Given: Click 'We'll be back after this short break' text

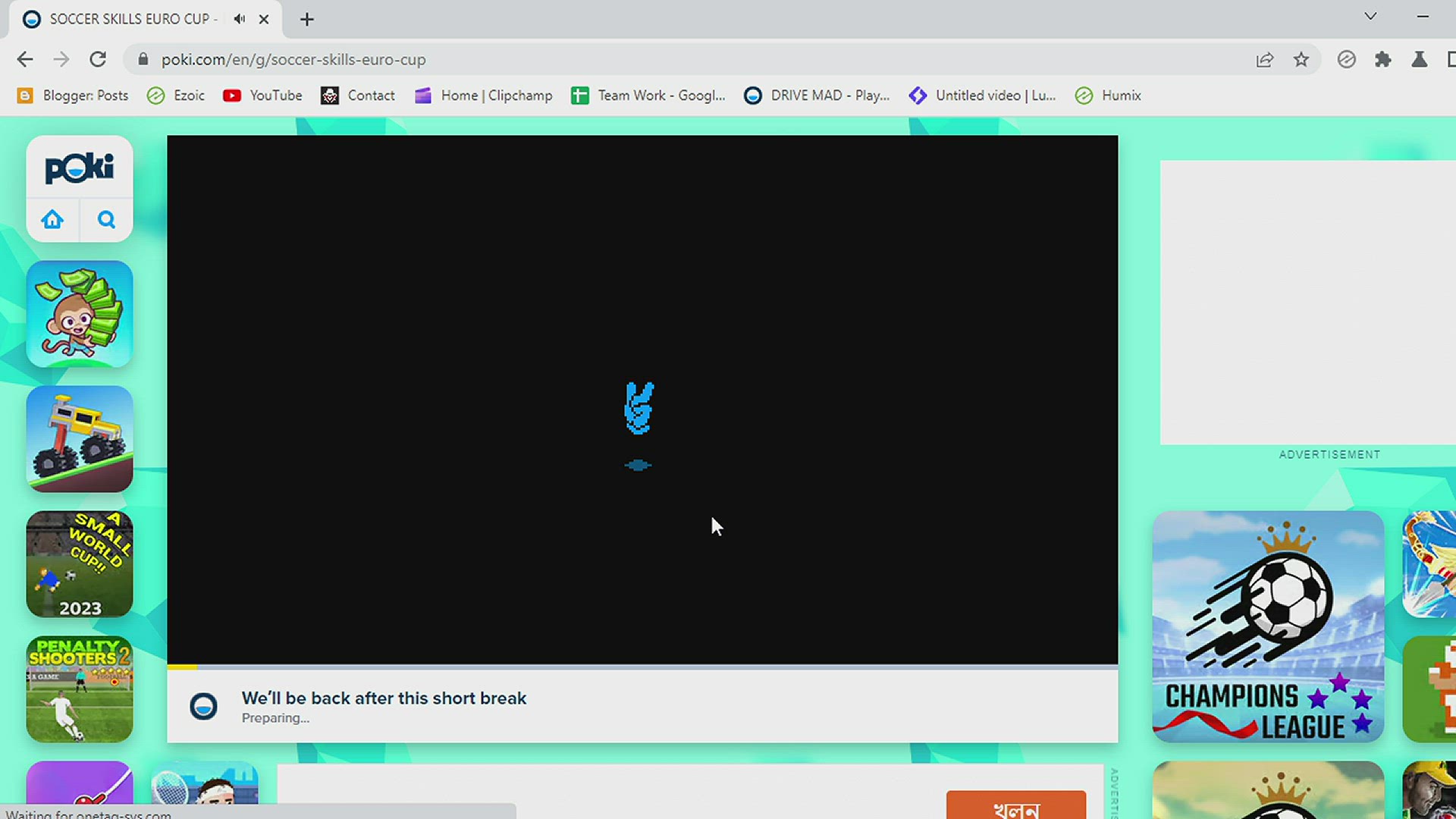Looking at the screenshot, I should pyautogui.click(x=384, y=698).
